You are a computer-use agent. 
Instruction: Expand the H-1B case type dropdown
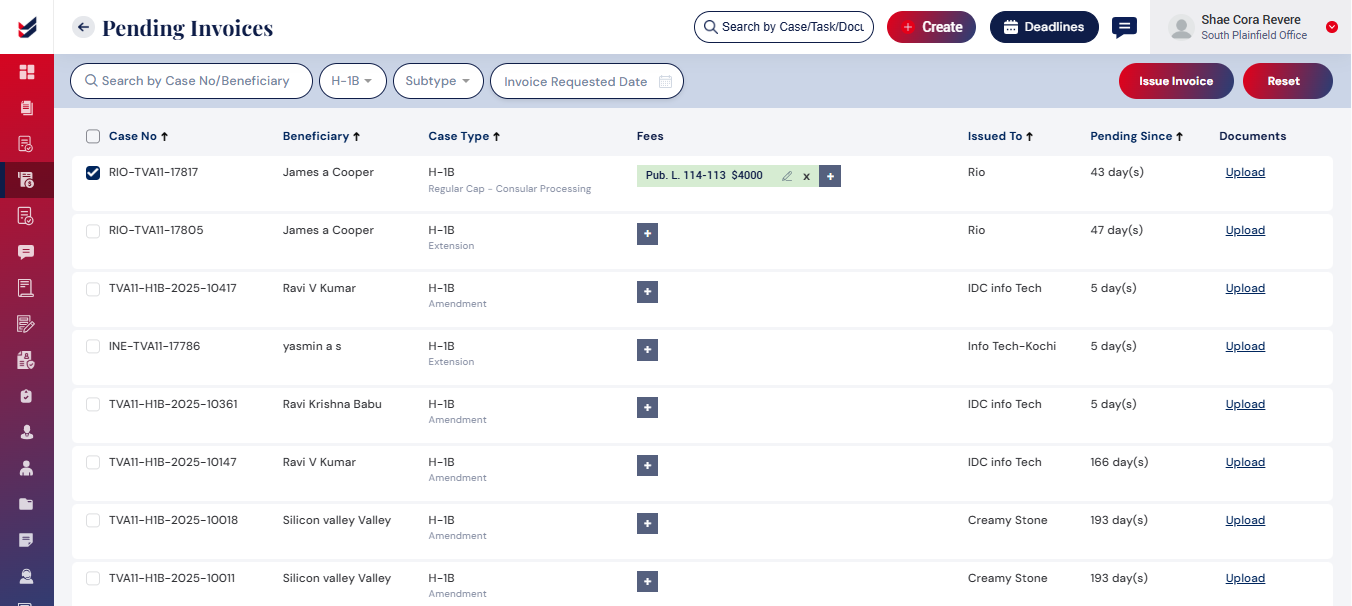point(352,81)
